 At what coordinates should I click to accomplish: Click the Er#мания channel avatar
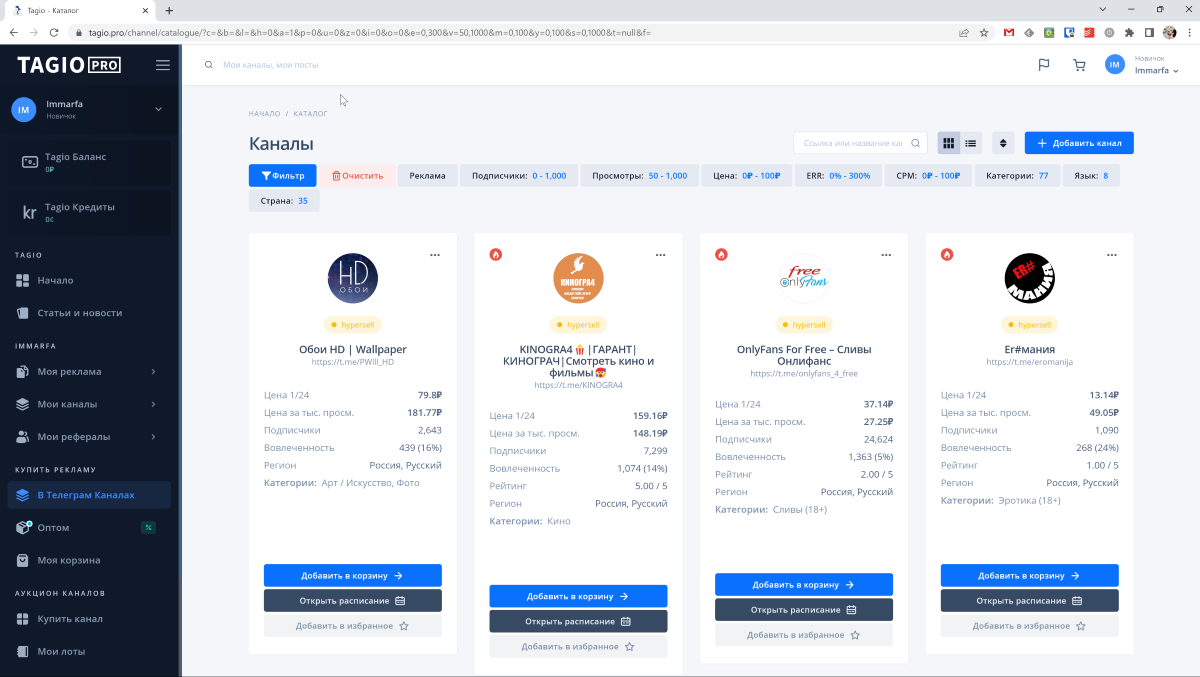(1030, 279)
